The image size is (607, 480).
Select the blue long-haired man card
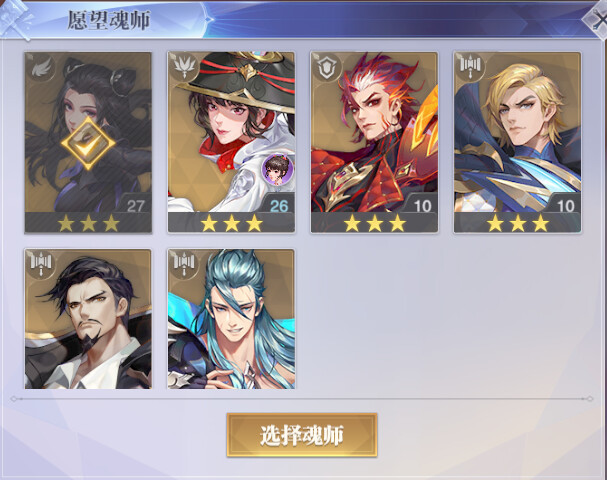click(x=231, y=319)
